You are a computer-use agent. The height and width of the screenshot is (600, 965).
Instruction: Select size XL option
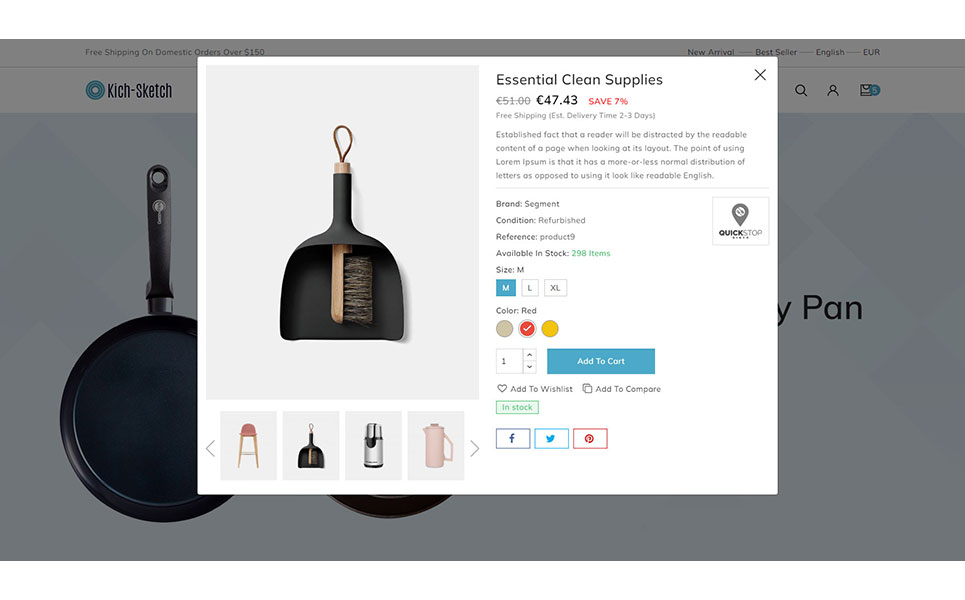pos(555,287)
